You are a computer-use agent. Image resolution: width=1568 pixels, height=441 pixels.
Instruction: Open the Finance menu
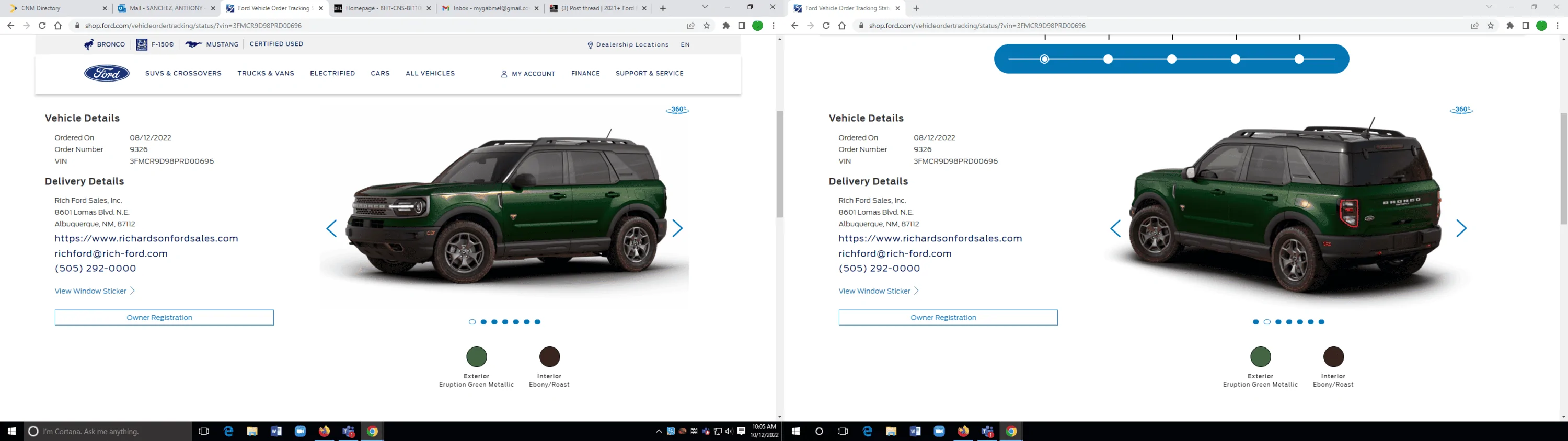click(x=585, y=74)
